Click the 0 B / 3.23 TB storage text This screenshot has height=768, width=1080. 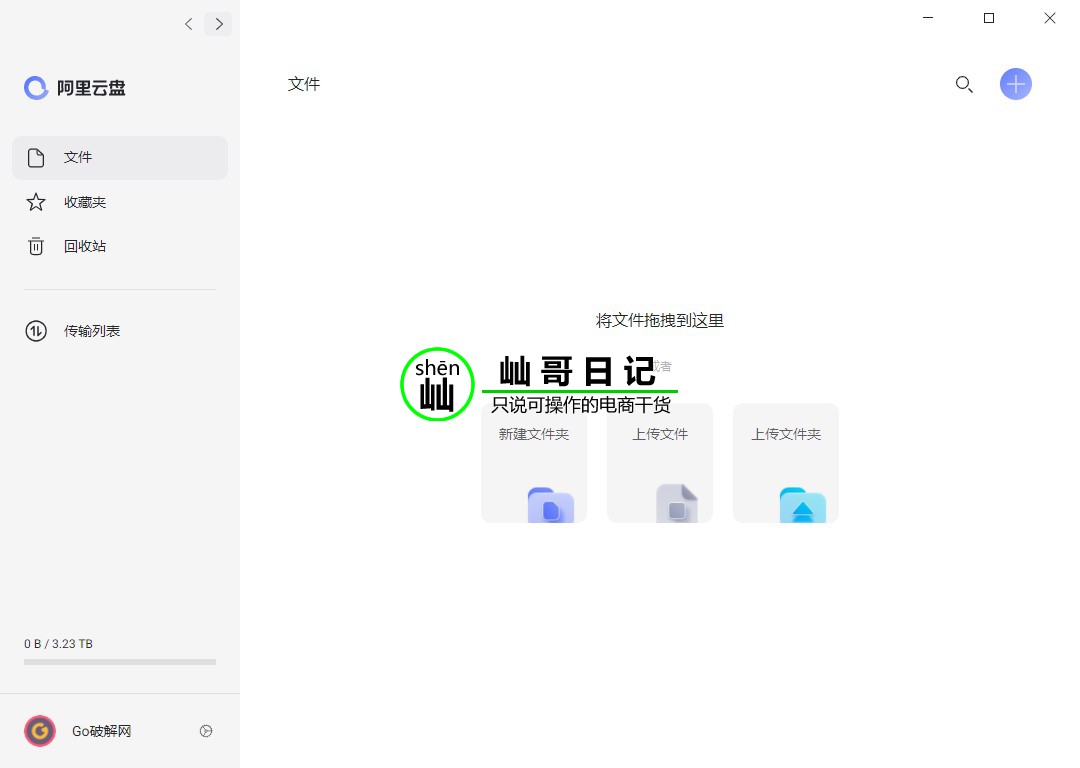click(59, 643)
